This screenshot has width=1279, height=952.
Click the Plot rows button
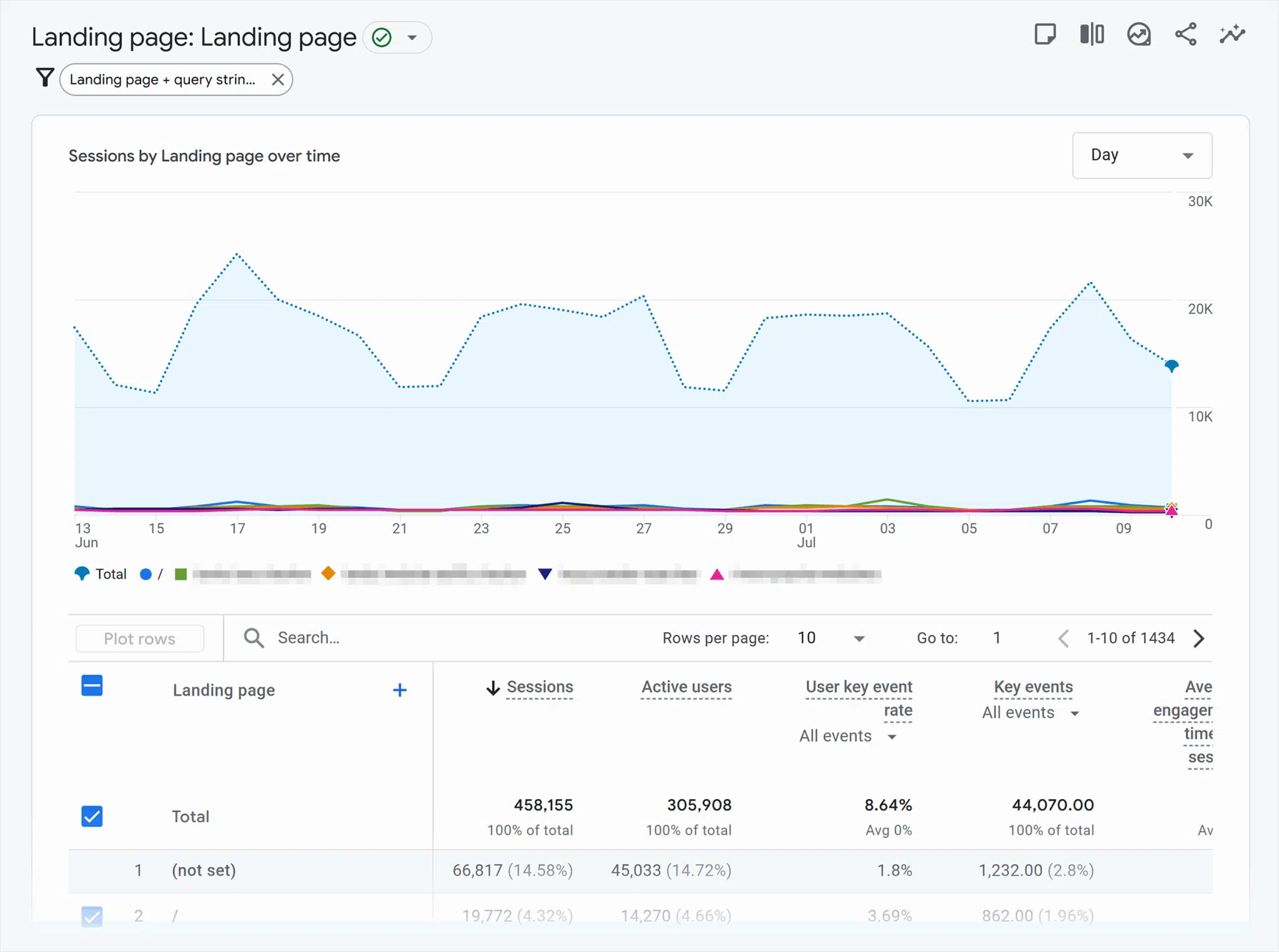pyautogui.click(x=140, y=639)
